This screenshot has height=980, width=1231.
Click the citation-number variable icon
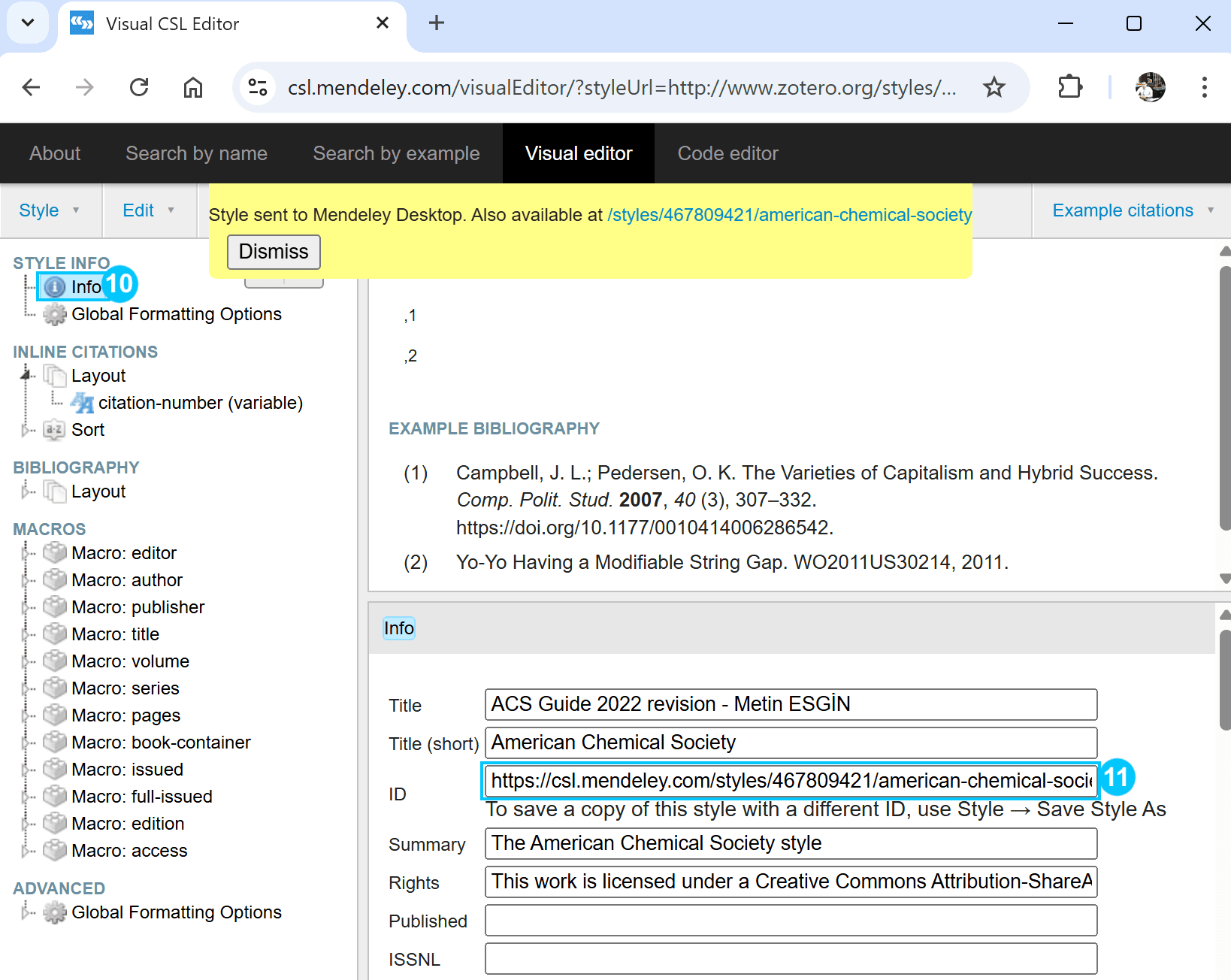point(82,403)
